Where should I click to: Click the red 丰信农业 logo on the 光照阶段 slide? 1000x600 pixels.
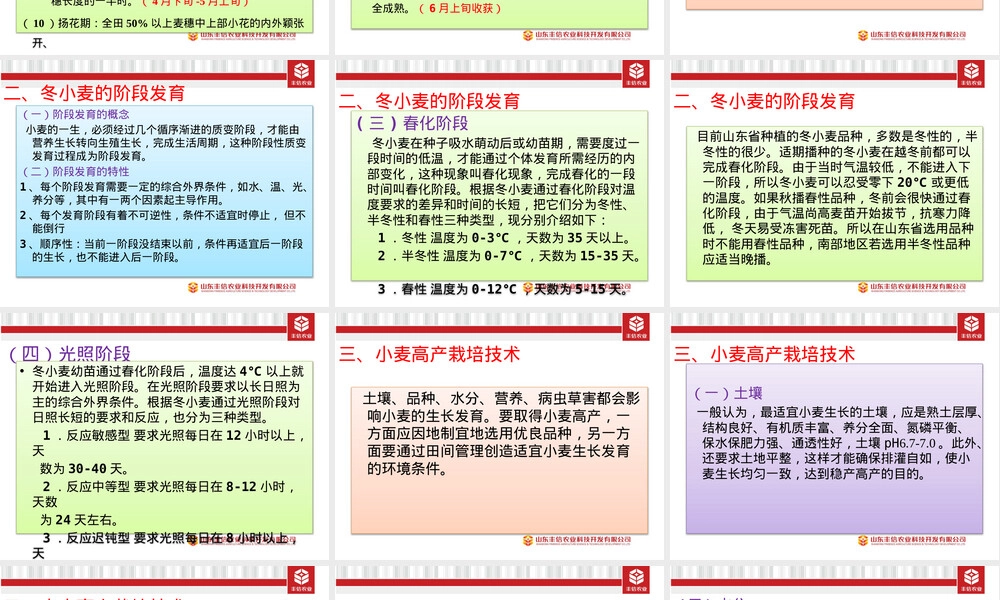(x=301, y=326)
